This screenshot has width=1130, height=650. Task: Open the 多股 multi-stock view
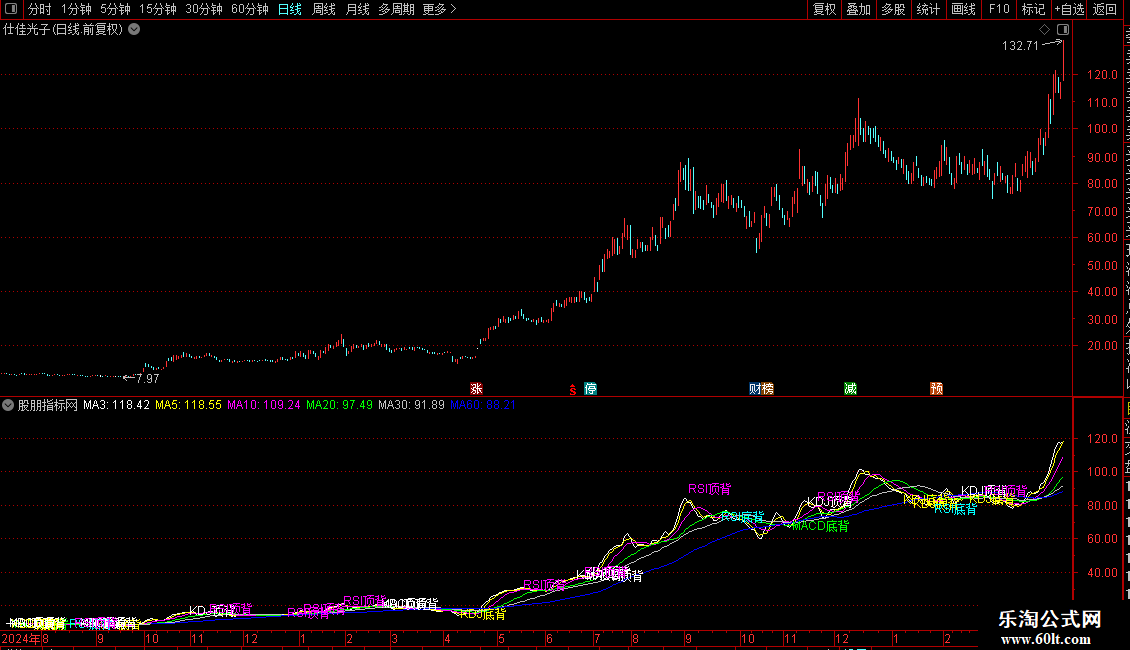[x=893, y=9]
